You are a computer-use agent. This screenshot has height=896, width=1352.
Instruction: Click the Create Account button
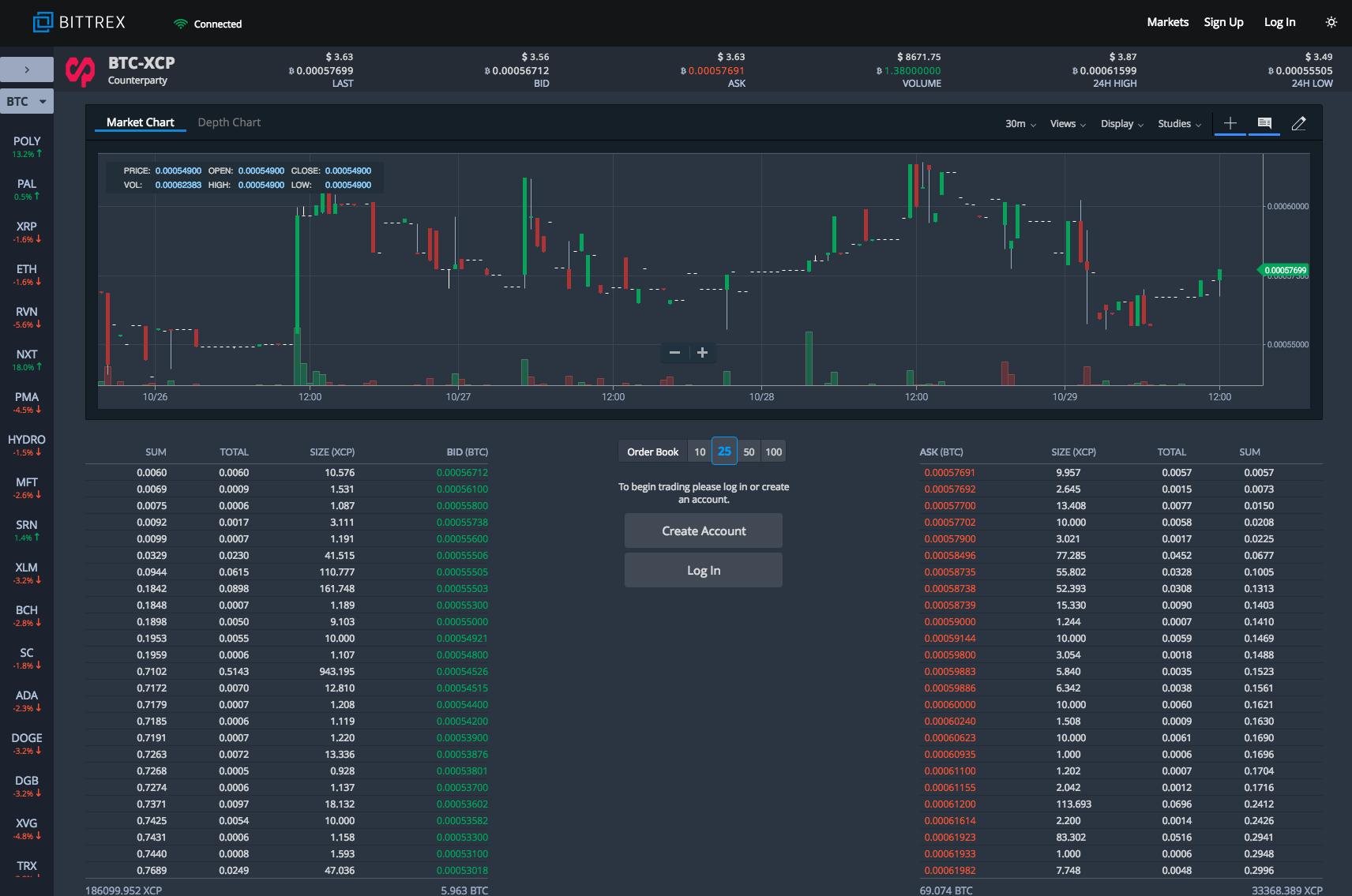(704, 530)
